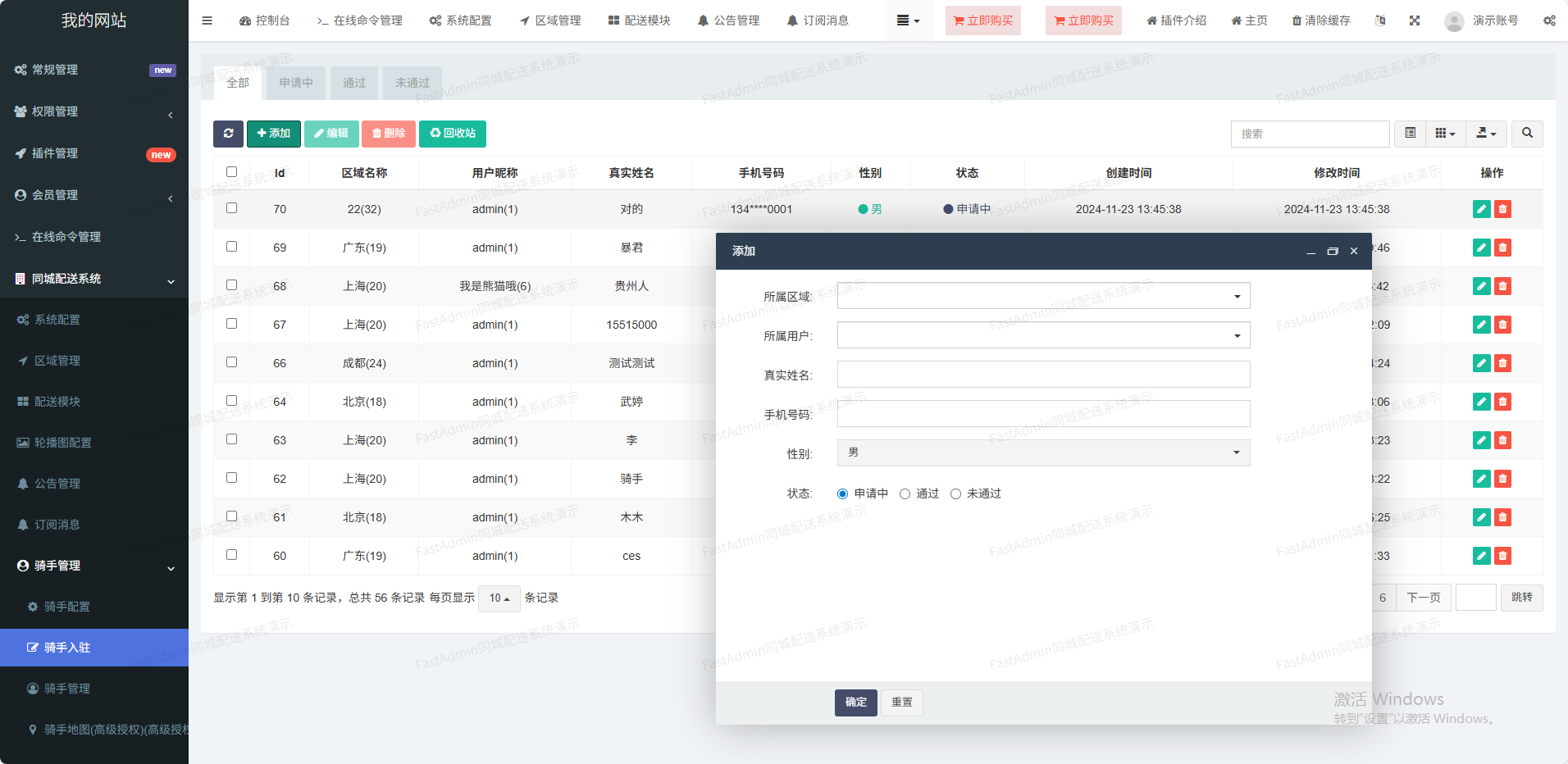The height and width of the screenshot is (764, 1568).
Task: Check the box for row Id 70
Action: (231, 208)
